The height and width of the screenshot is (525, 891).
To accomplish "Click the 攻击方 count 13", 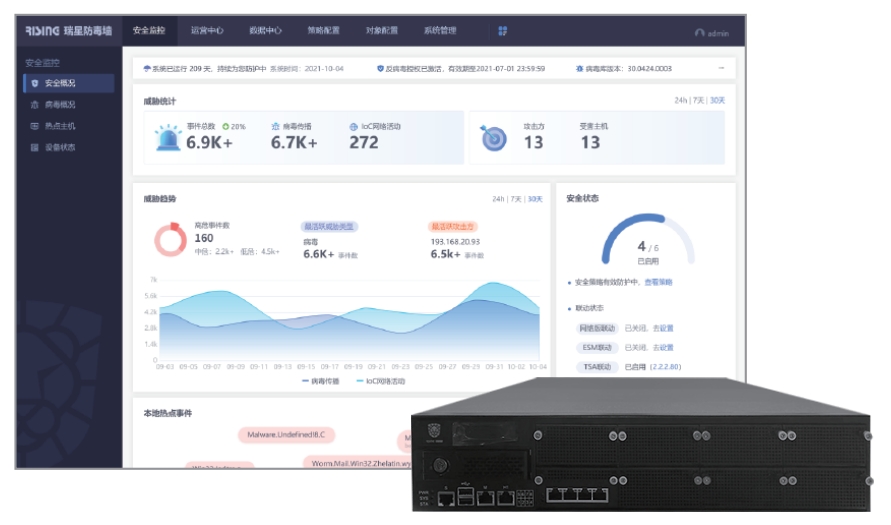I will click(x=534, y=143).
